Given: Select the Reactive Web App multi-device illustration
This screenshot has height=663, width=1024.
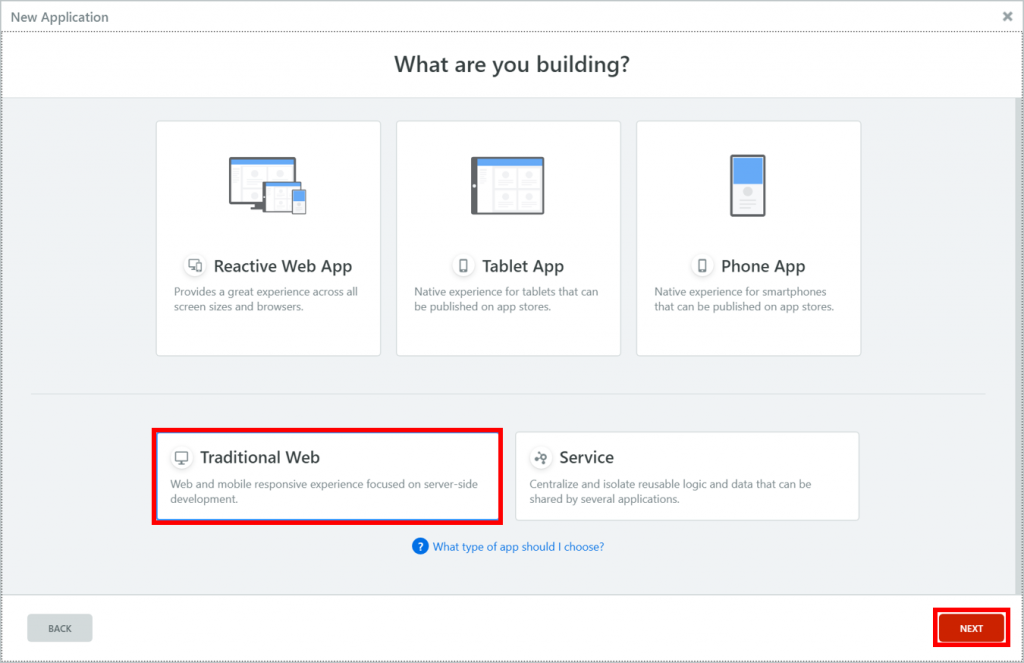Looking at the screenshot, I should click(x=268, y=185).
